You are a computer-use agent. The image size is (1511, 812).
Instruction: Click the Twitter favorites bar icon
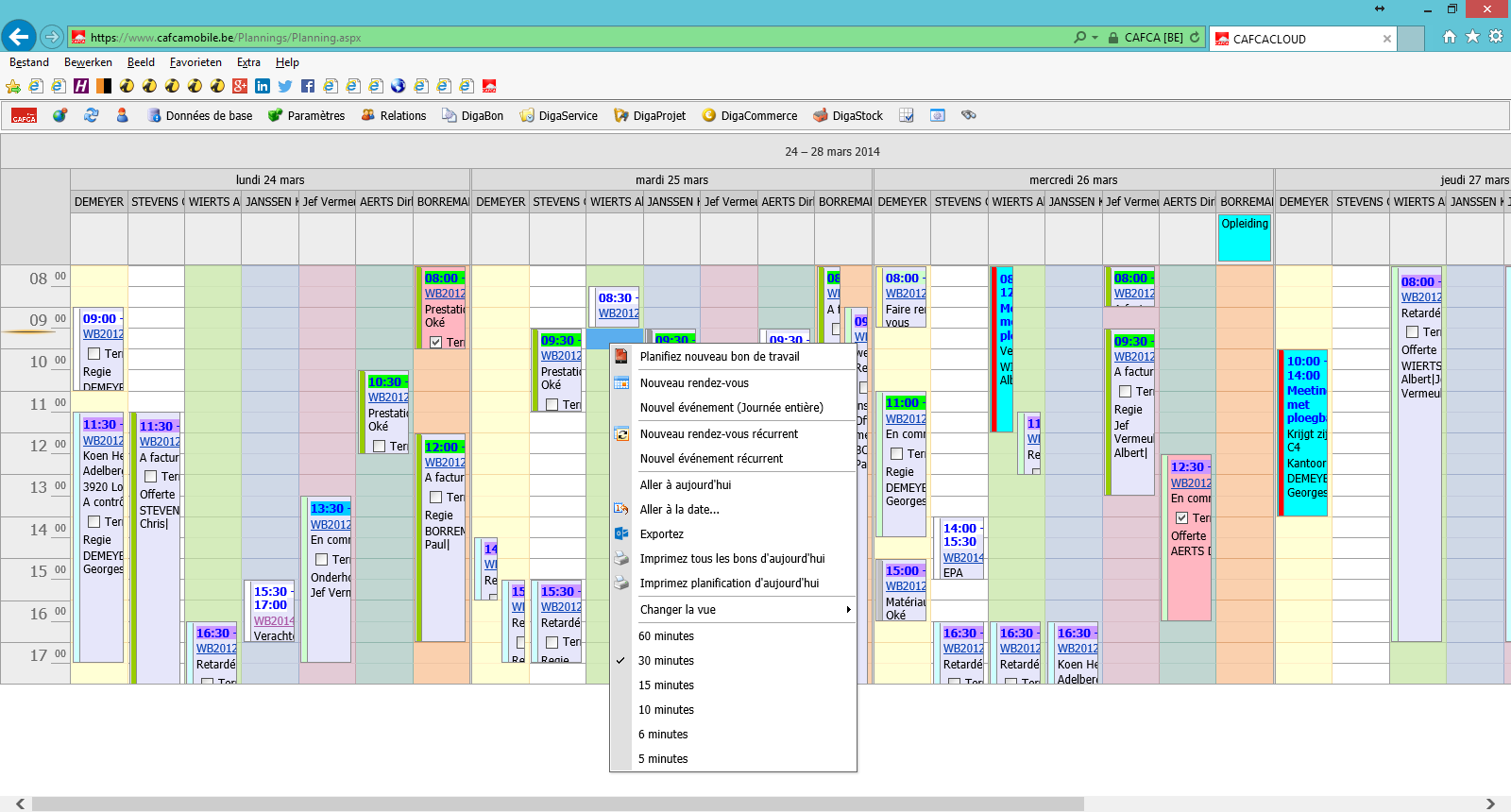(285, 86)
